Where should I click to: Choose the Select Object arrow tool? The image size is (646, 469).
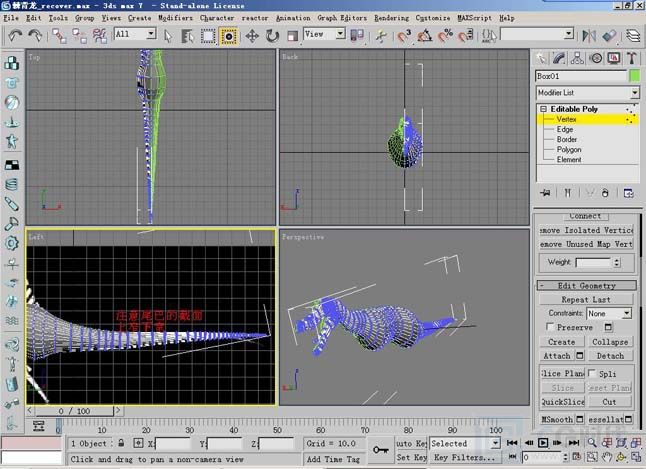(168, 36)
